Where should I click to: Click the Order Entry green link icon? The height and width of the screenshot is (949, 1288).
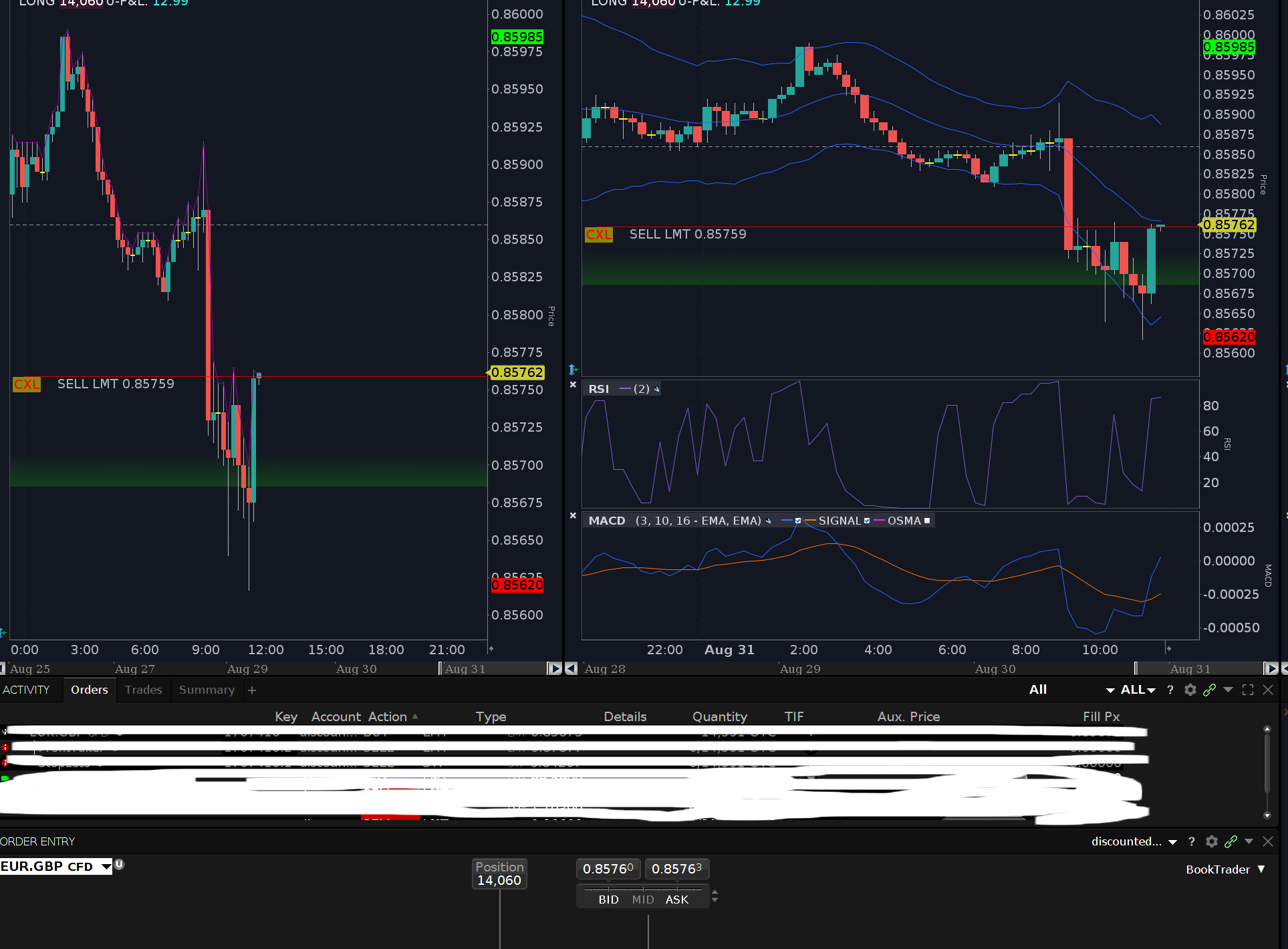point(1231,841)
